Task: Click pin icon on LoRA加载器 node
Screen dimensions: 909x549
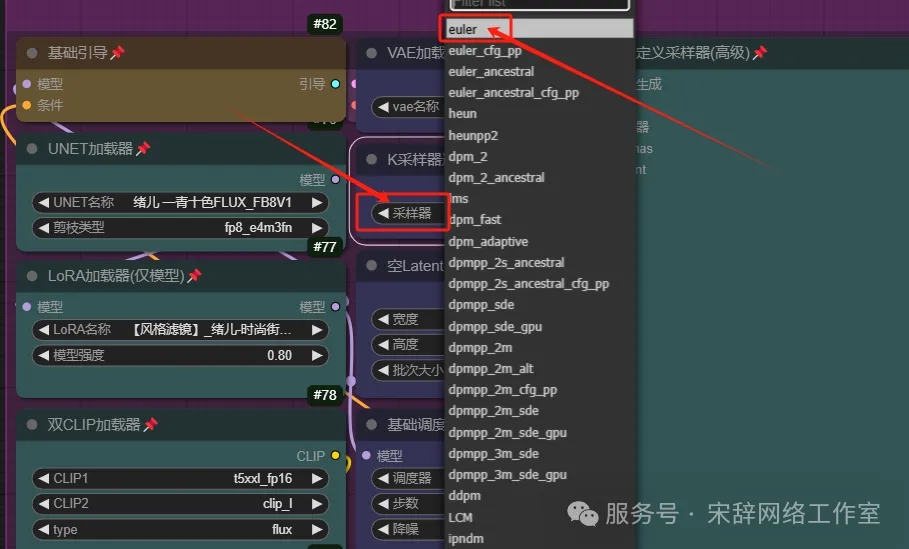Action: click(194, 275)
